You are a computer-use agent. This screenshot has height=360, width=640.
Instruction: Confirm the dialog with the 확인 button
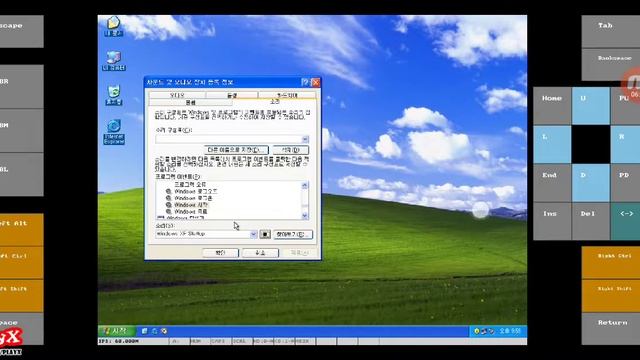click(220, 253)
